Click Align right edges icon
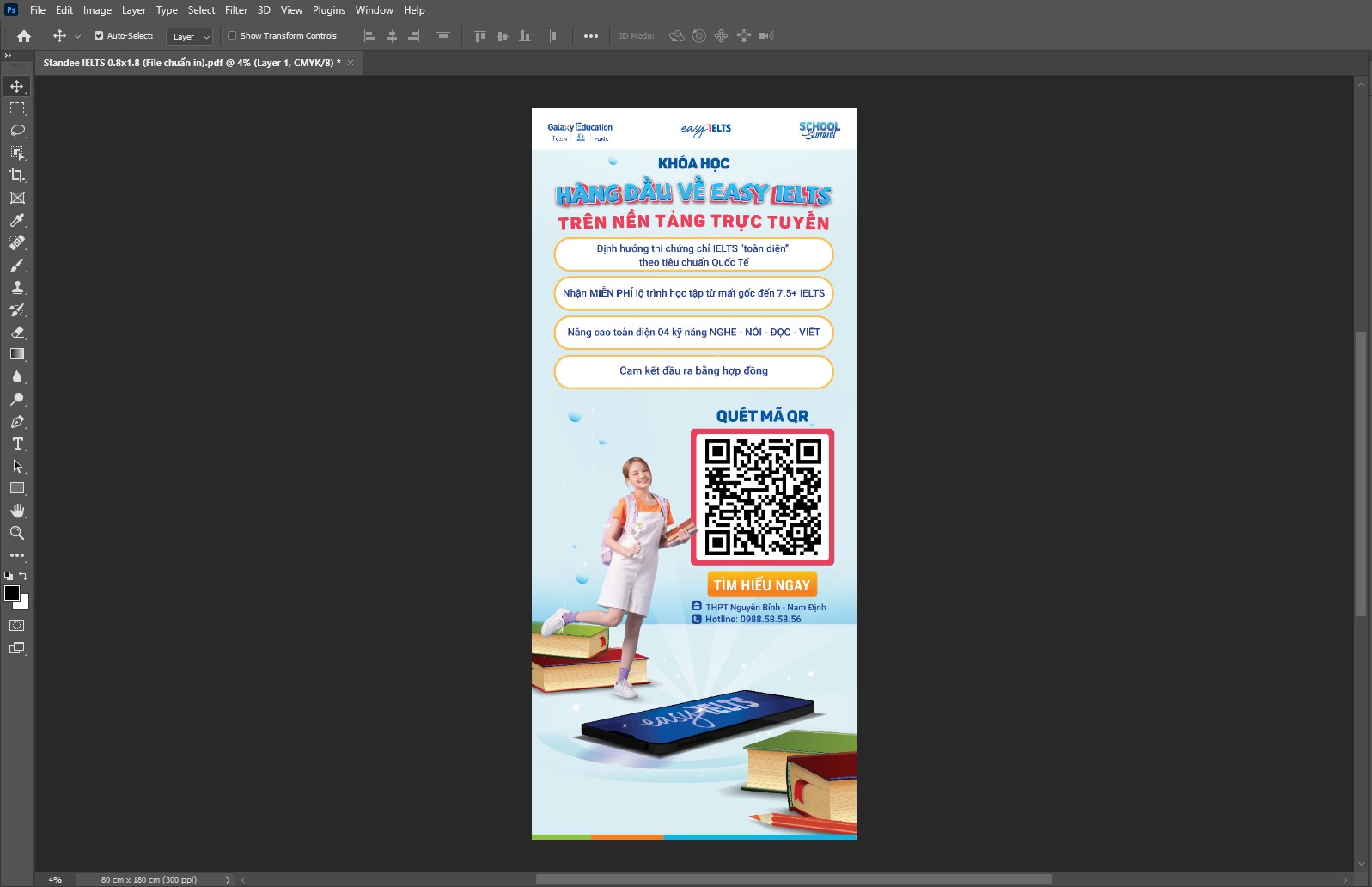Image resolution: width=1372 pixels, height=887 pixels. point(414,36)
